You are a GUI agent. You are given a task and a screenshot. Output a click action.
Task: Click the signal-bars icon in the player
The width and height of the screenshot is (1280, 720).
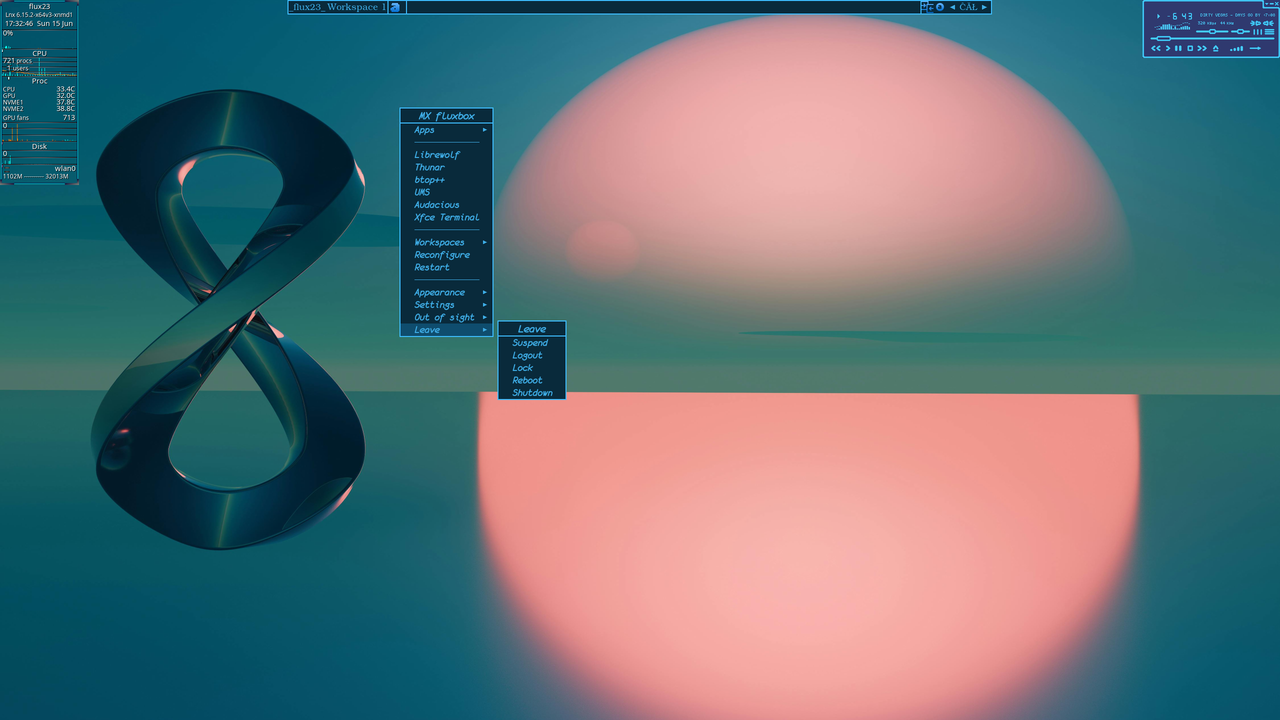coord(1237,48)
